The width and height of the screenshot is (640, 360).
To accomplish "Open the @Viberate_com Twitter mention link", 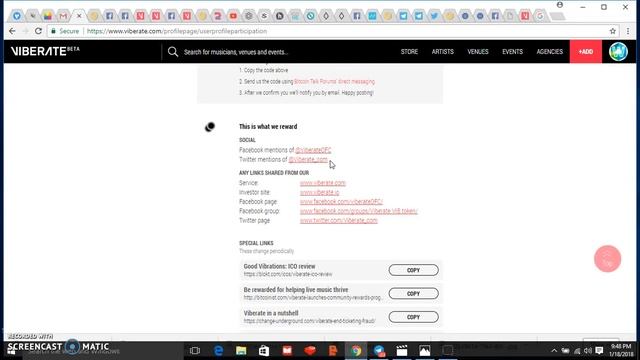I will [308, 160].
